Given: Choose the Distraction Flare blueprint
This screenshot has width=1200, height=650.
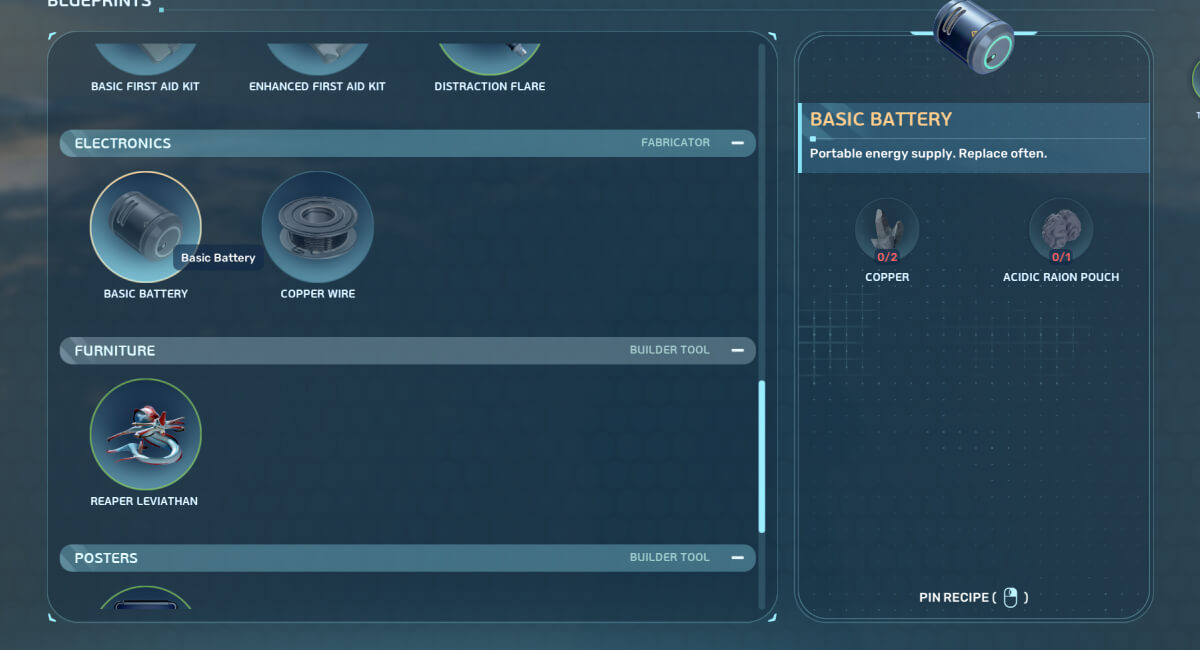Looking at the screenshot, I should tap(490, 59).
